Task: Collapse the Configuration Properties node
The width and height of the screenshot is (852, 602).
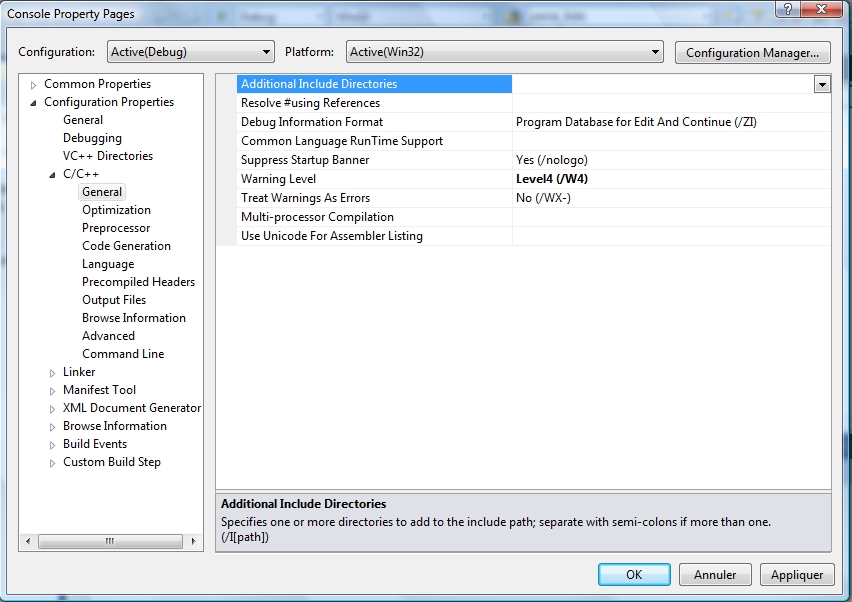Action: click(x=34, y=103)
